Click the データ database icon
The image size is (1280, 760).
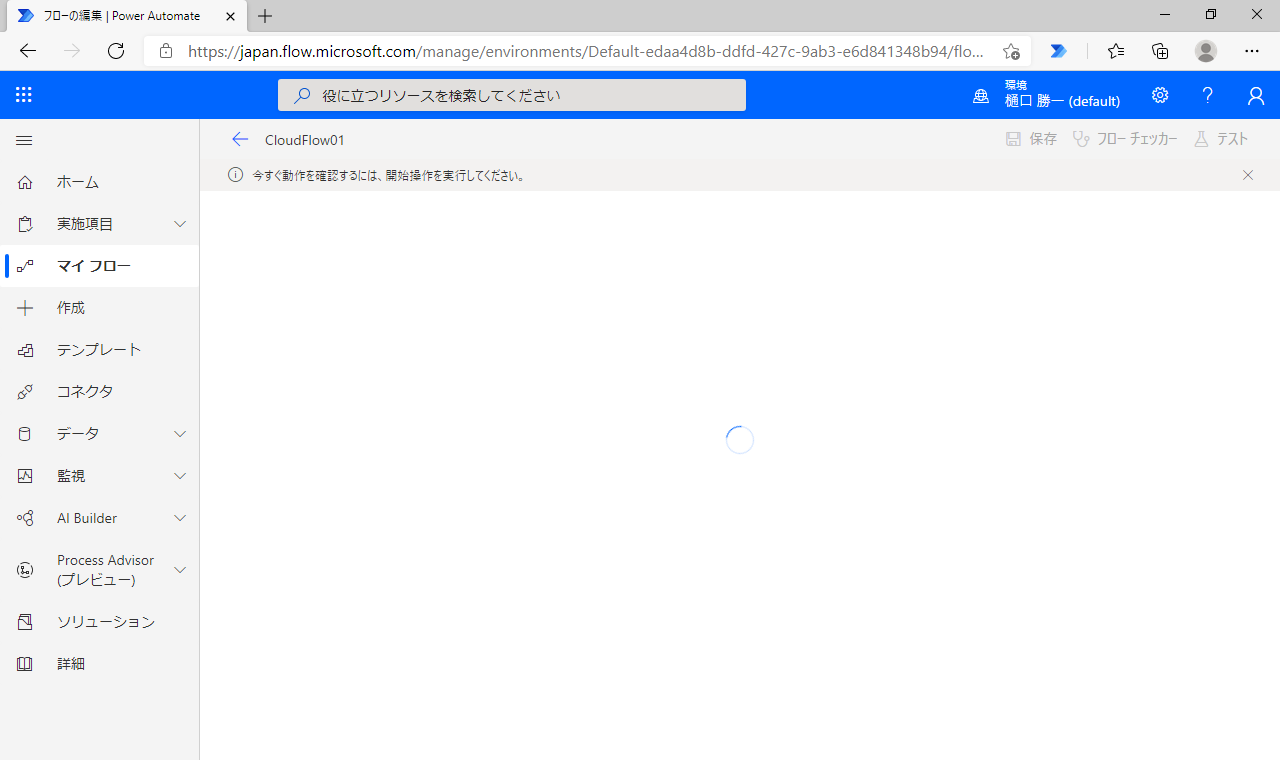25,434
